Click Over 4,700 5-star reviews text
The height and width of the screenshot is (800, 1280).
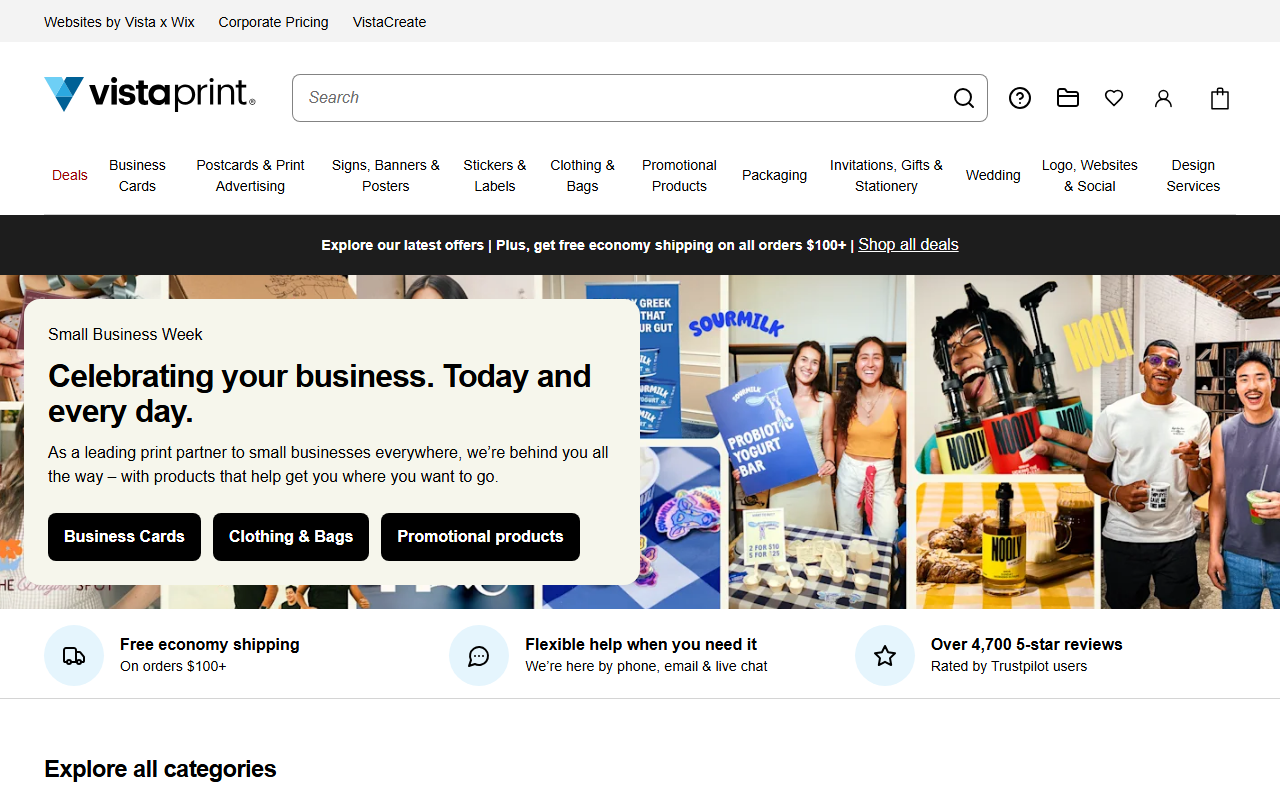coord(1027,645)
